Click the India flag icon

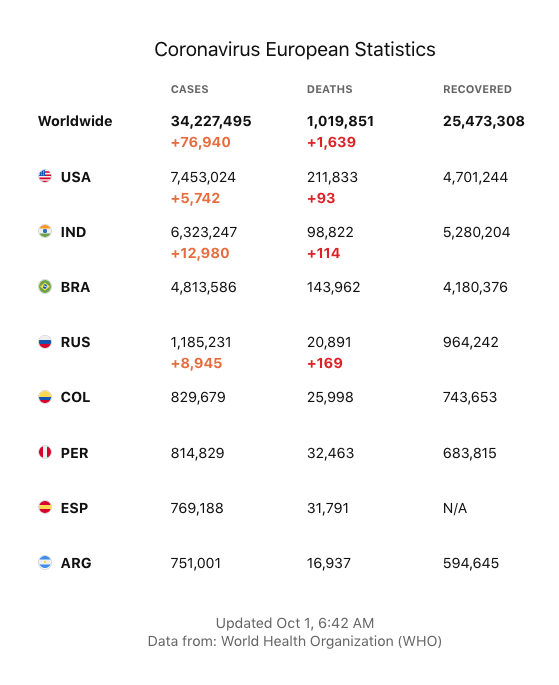click(45, 231)
